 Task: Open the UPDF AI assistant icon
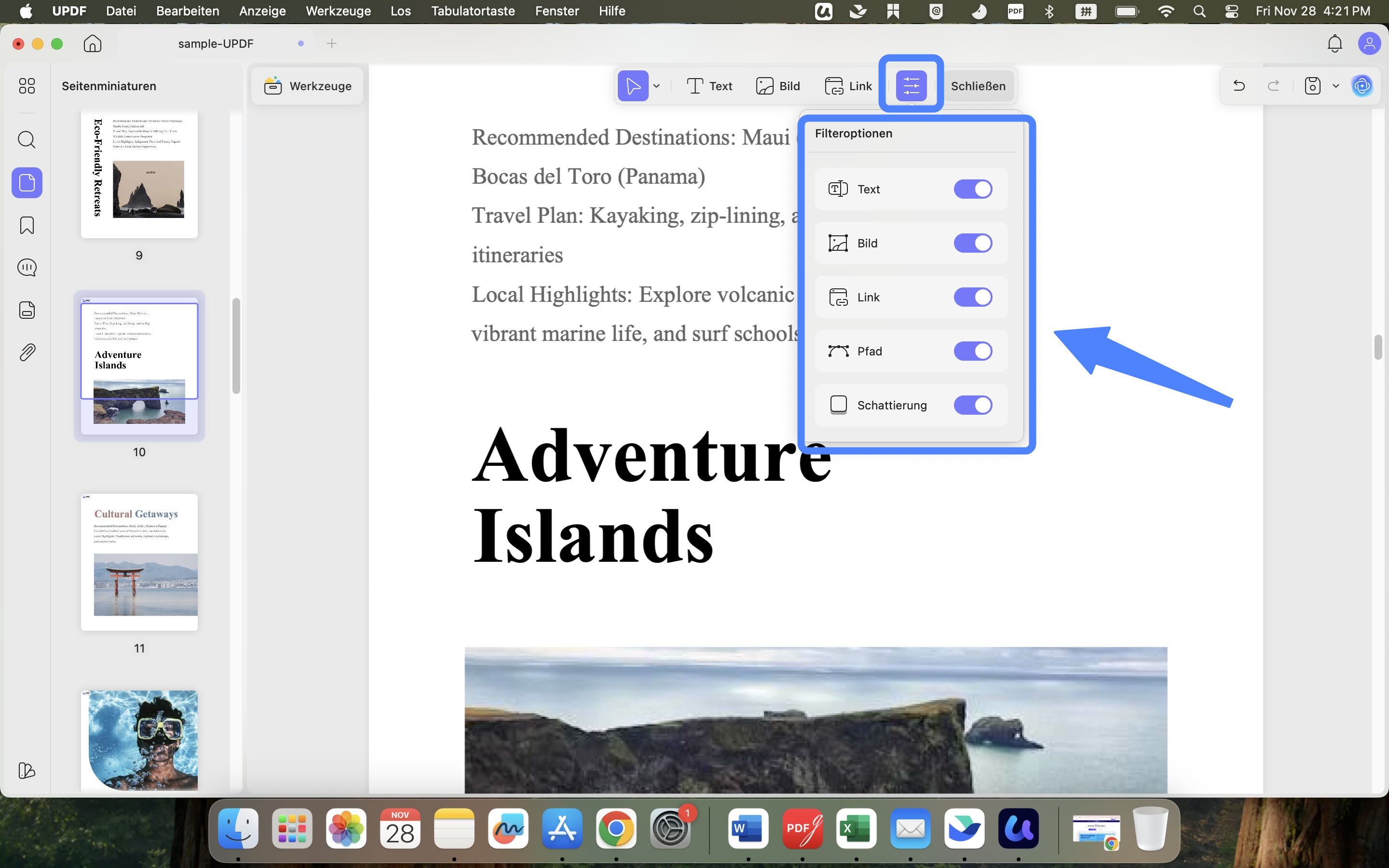coord(1362,85)
